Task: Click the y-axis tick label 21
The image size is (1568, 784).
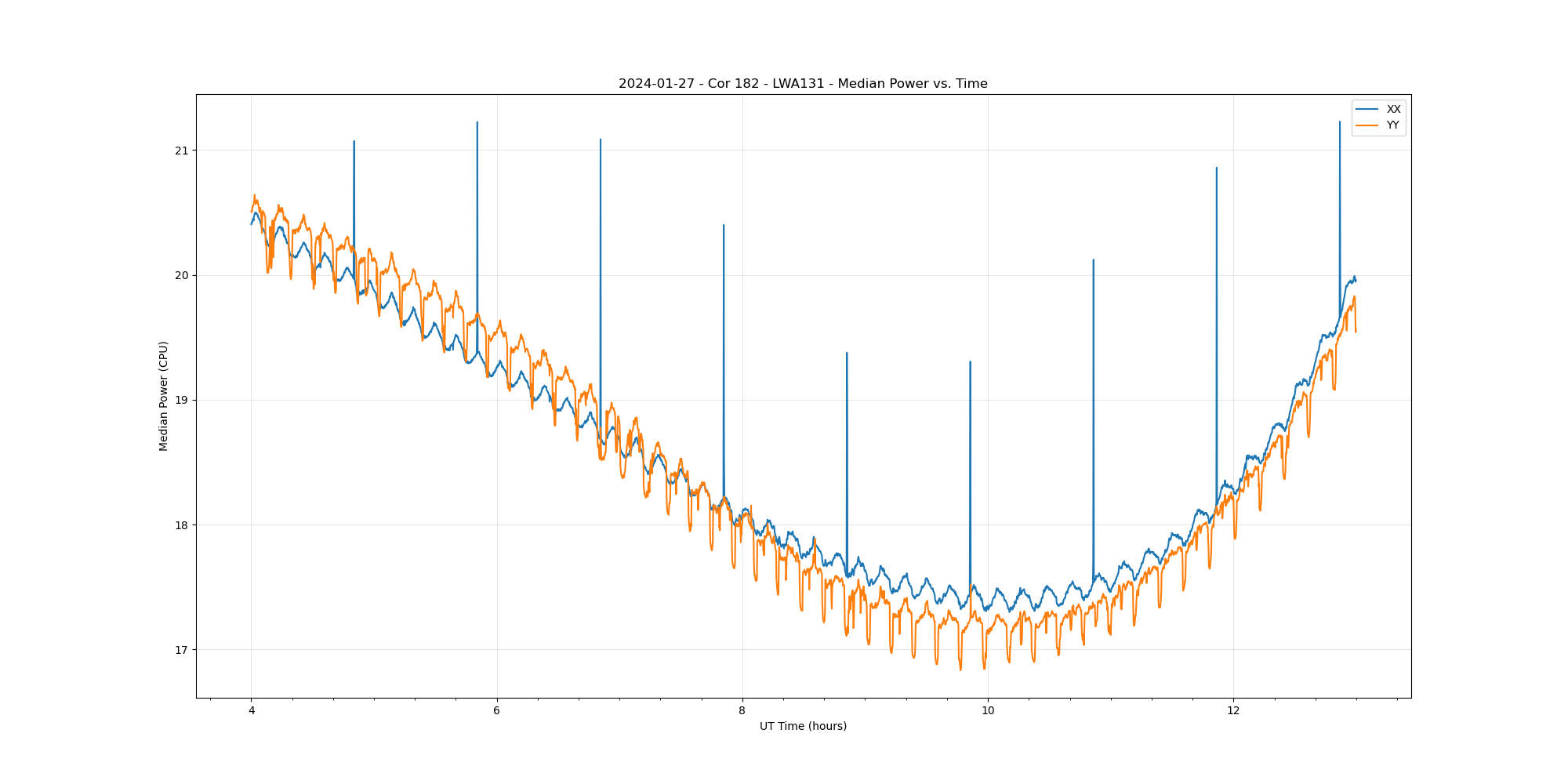Action: [x=183, y=151]
